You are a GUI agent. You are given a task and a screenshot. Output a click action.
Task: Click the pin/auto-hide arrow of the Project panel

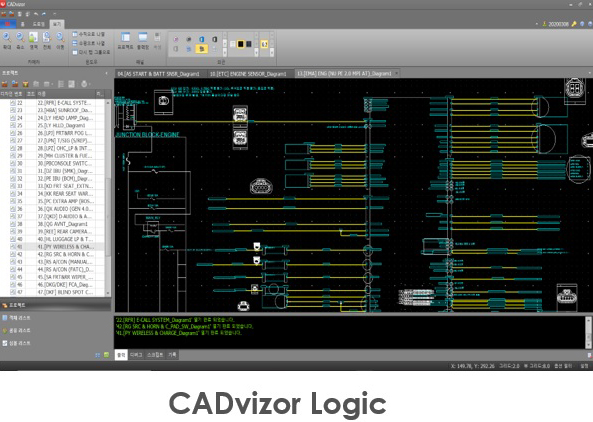[x=107, y=73]
